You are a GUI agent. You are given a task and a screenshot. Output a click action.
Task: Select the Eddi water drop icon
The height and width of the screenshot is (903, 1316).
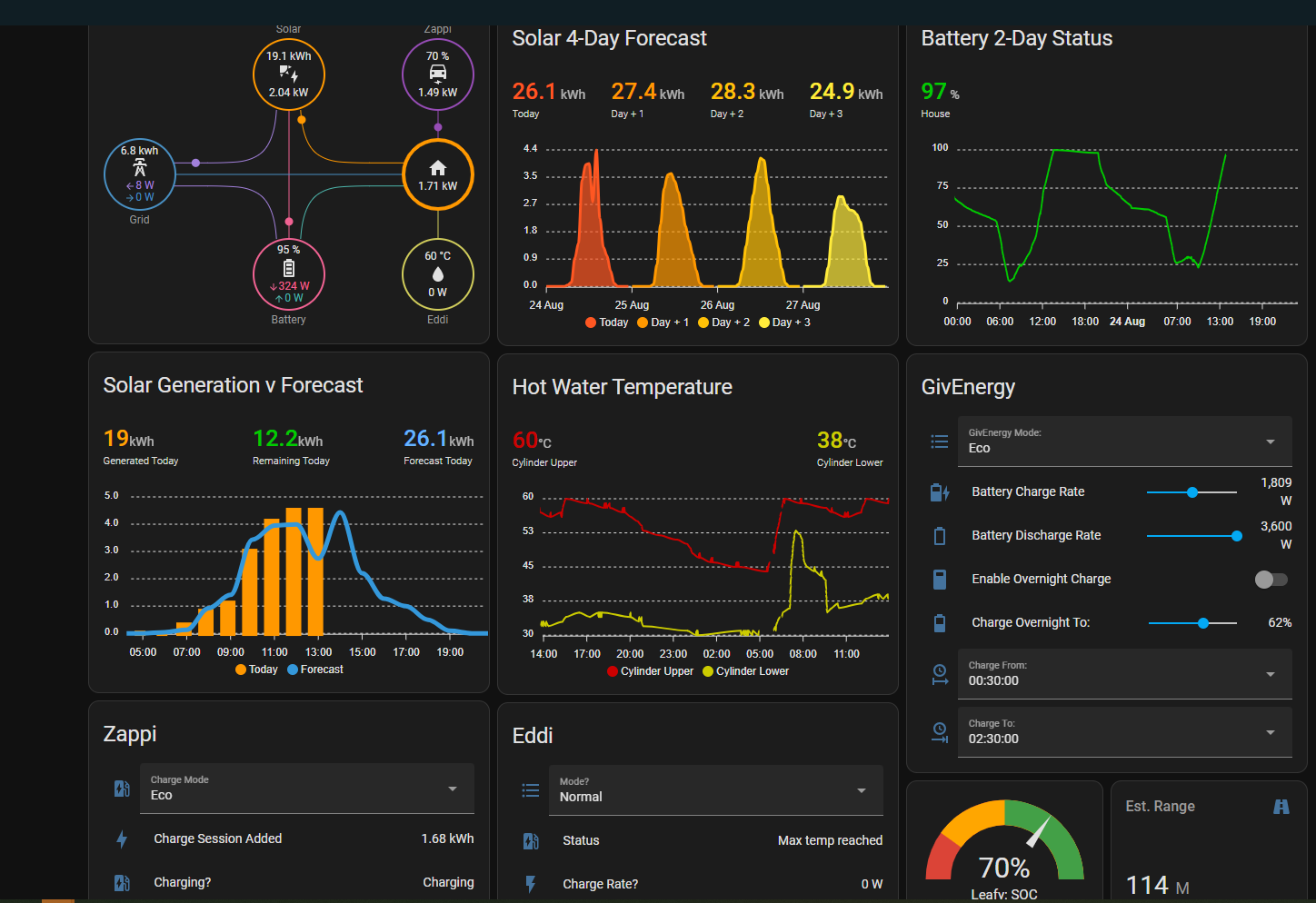click(x=438, y=274)
